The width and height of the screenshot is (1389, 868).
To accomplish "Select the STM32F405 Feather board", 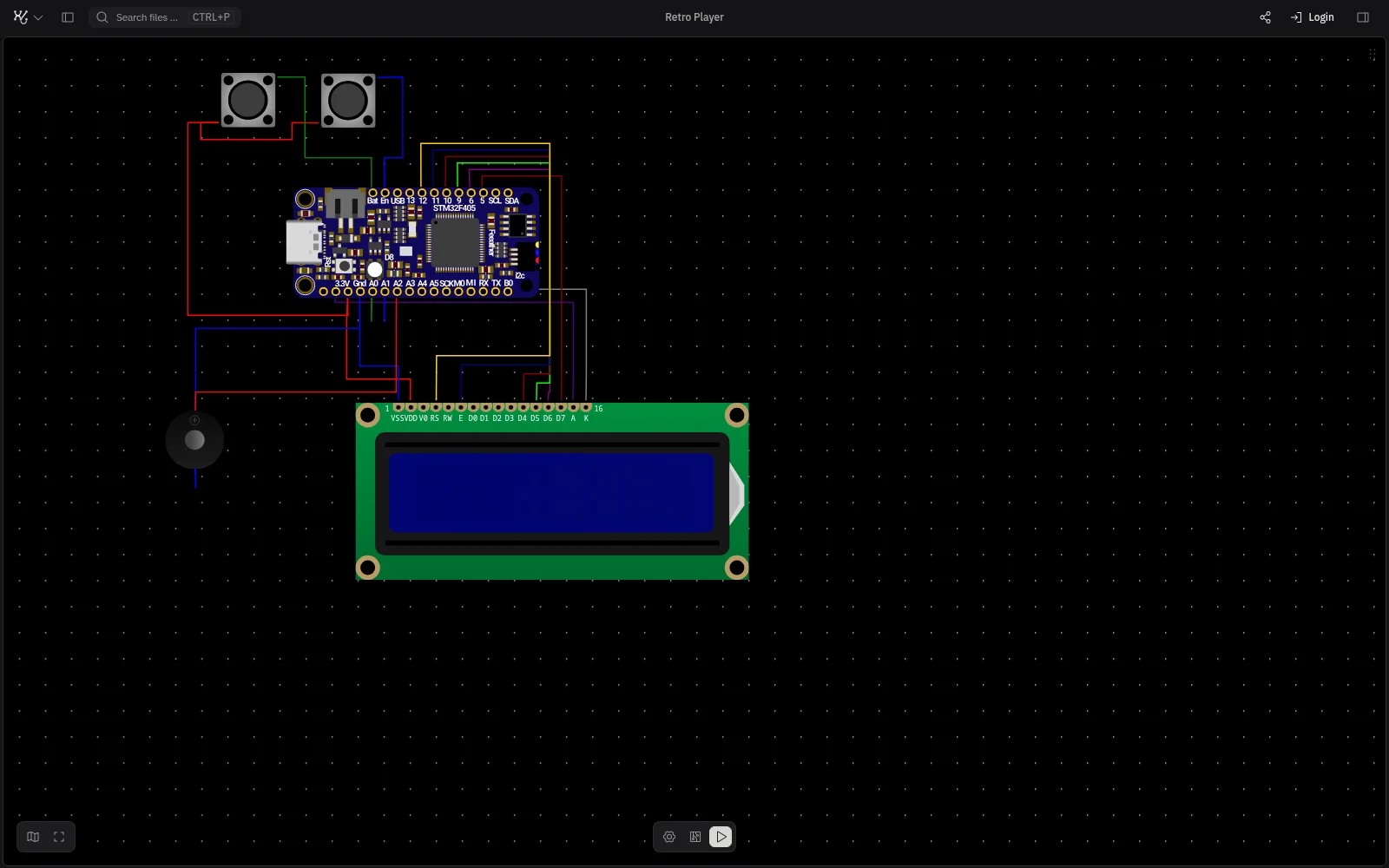I will pos(413,242).
